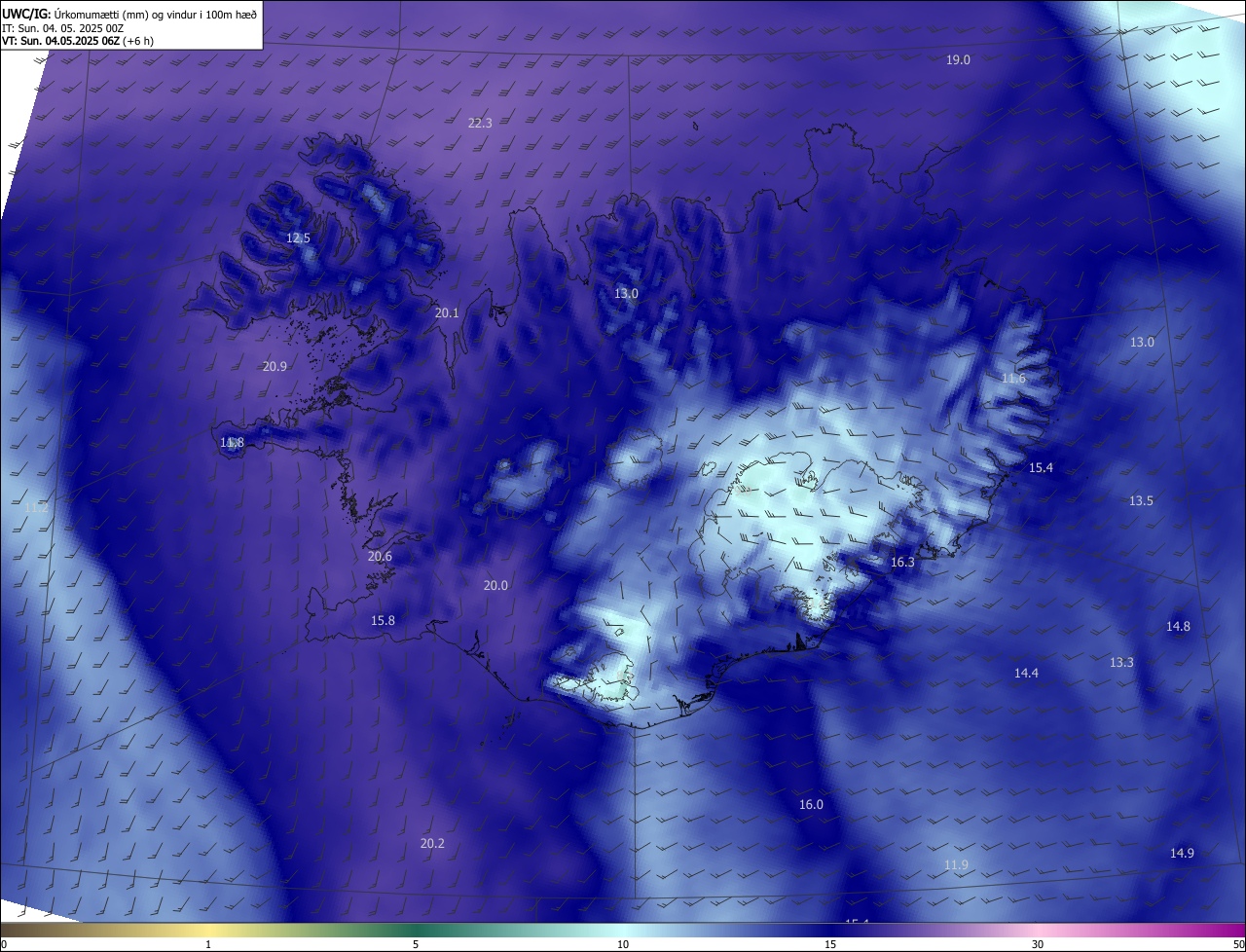Click the 20.0 map value
1246x952 pixels.
point(495,585)
